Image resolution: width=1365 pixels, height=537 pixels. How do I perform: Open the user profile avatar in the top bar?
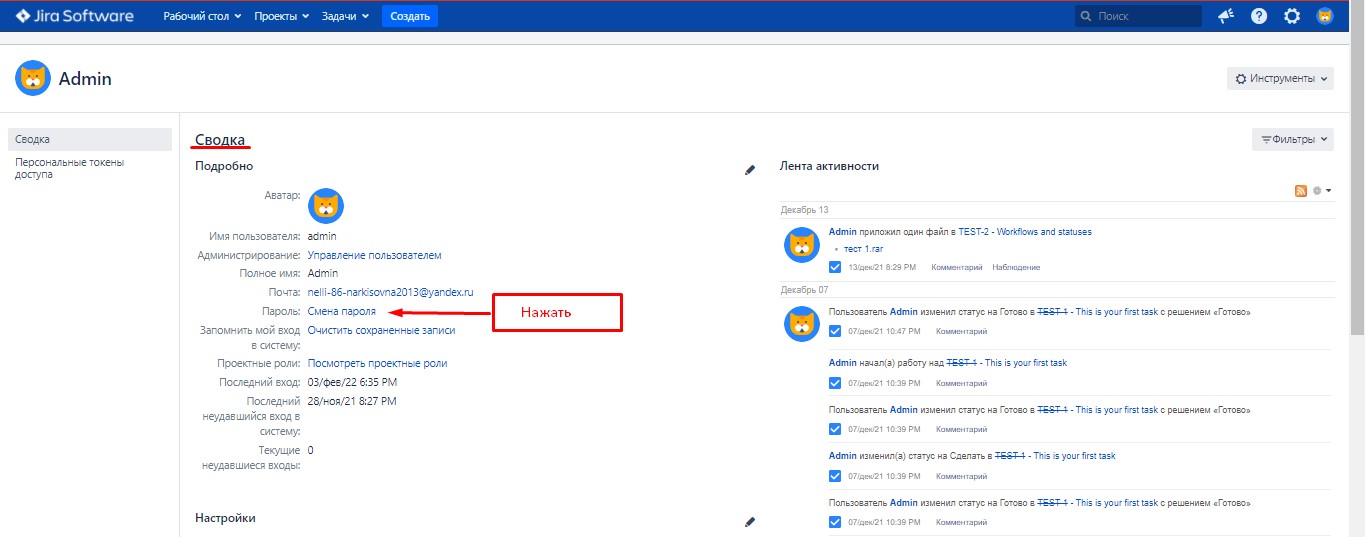pyautogui.click(x=1325, y=16)
